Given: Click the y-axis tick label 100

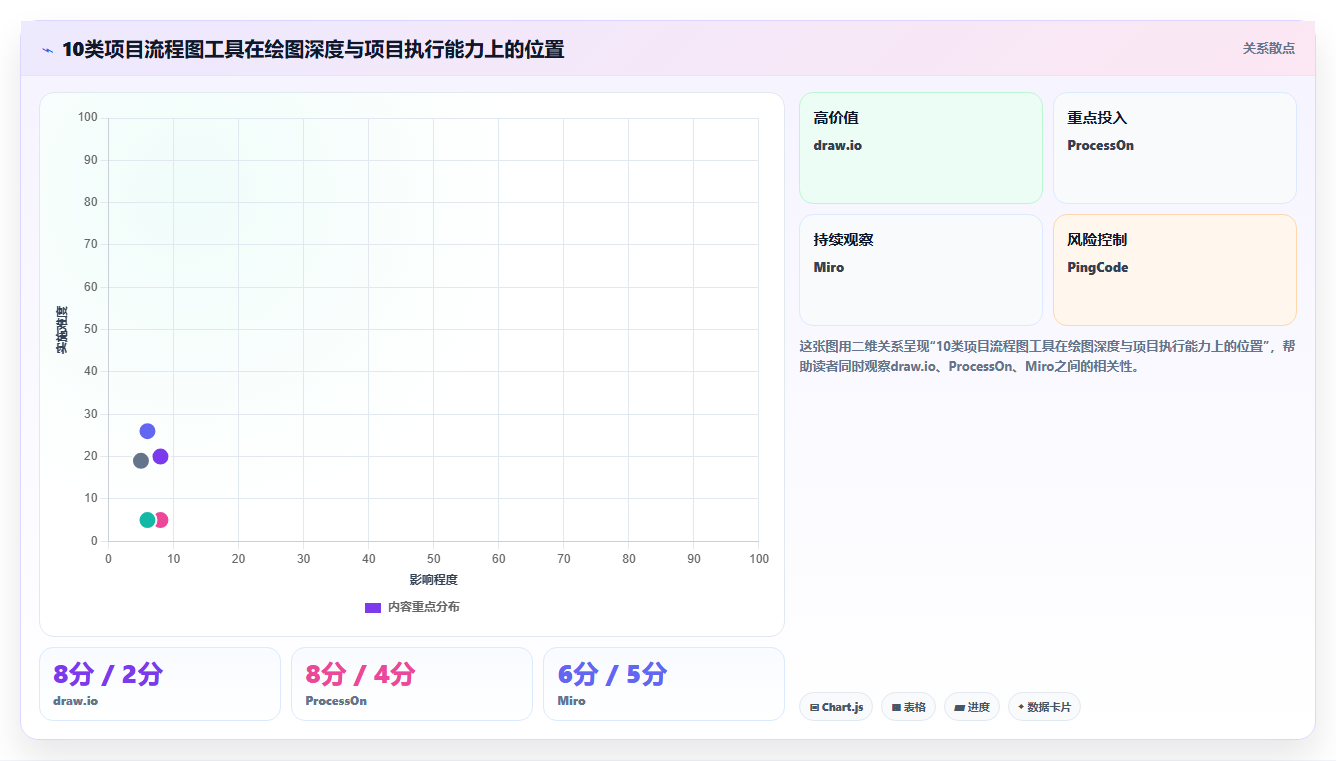Looking at the screenshot, I should [x=88, y=118].
